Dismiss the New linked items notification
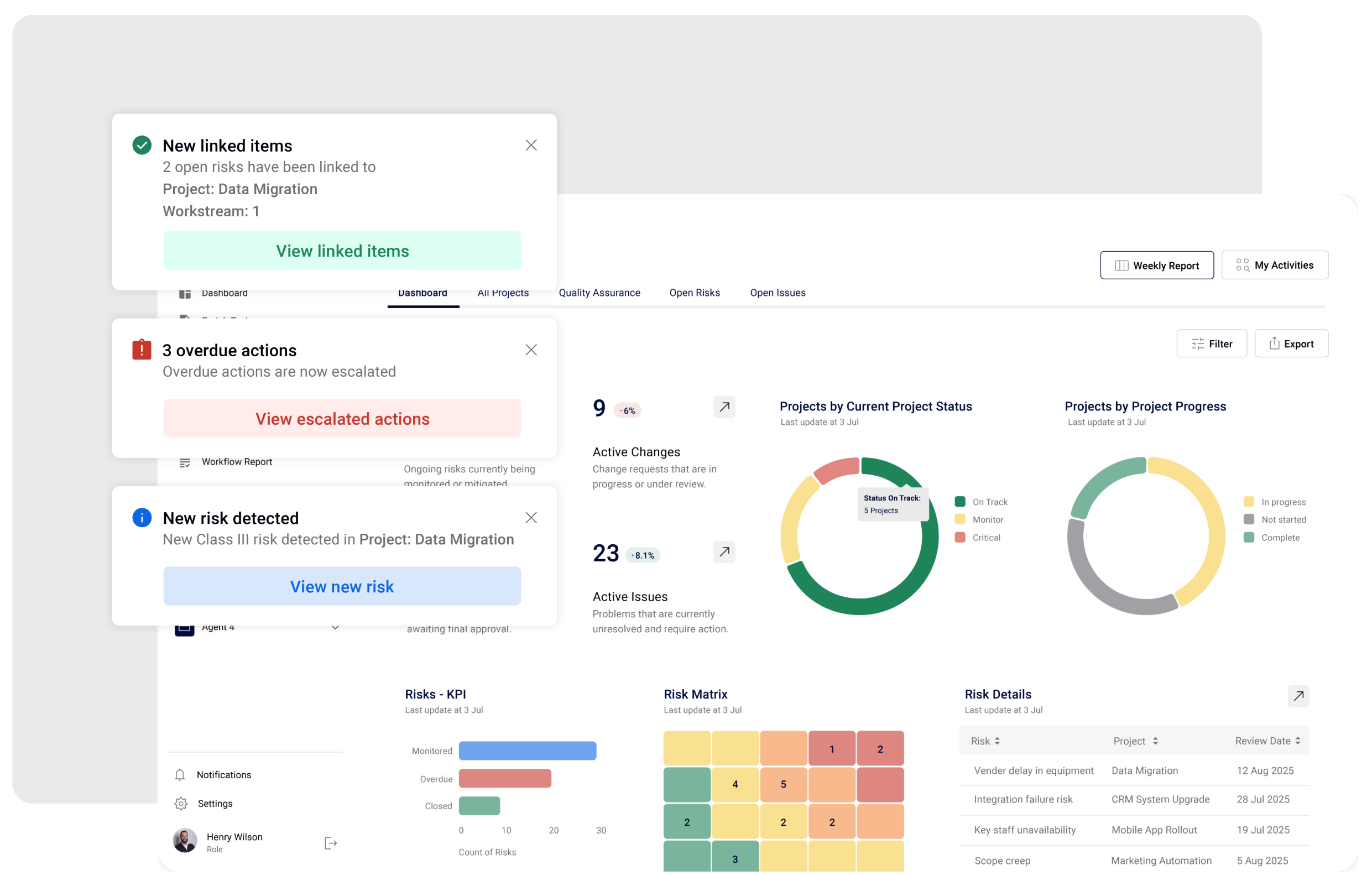The image size is (1372, 875). tap(531, 145)
